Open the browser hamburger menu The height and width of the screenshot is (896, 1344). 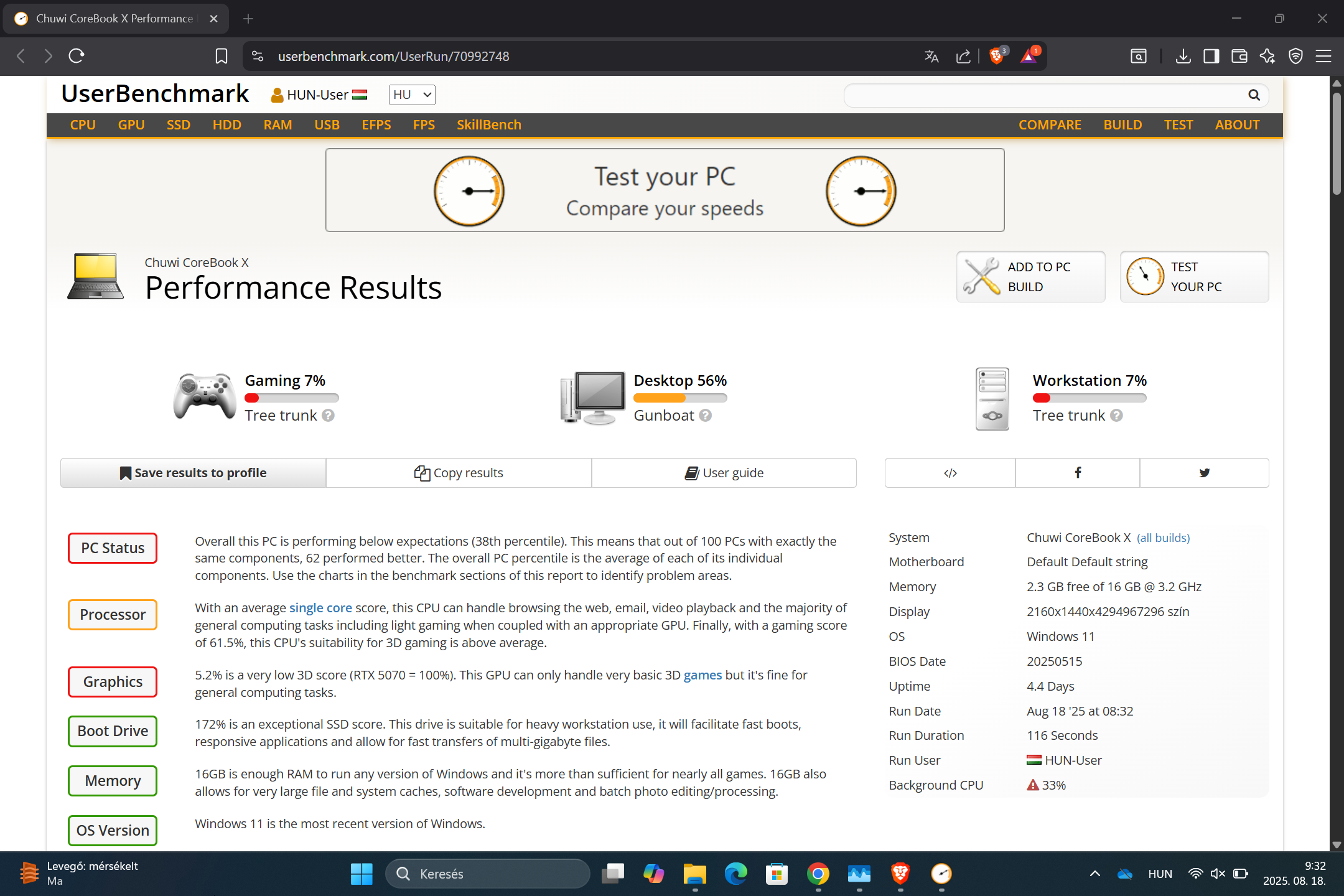coord(1323,56)
